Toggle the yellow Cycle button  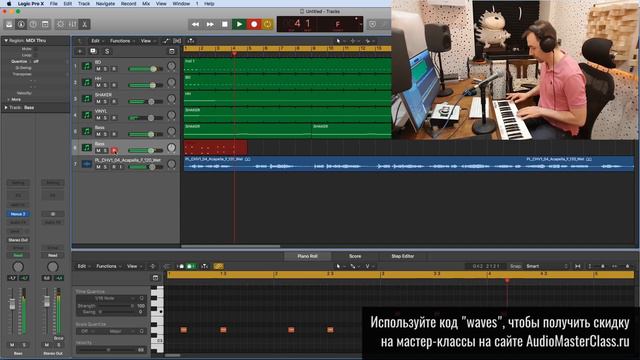(x=267, y=24)
